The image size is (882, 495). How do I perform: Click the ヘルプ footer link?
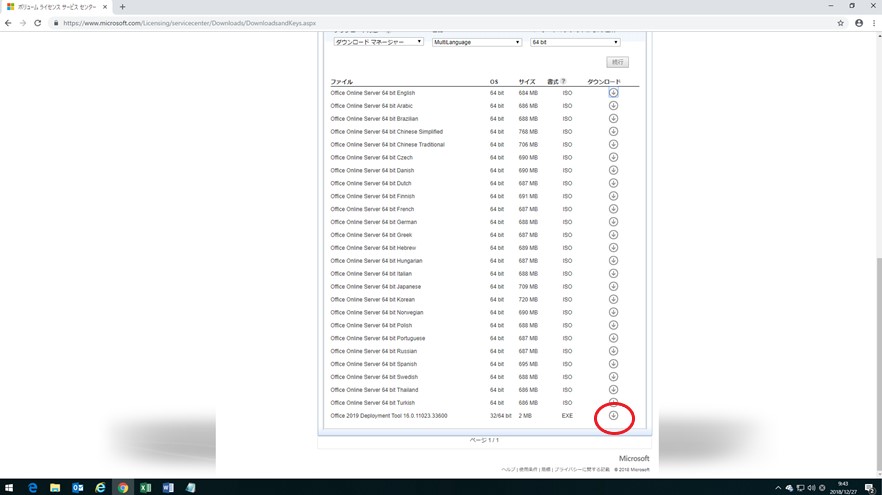[x=508, y=470]
